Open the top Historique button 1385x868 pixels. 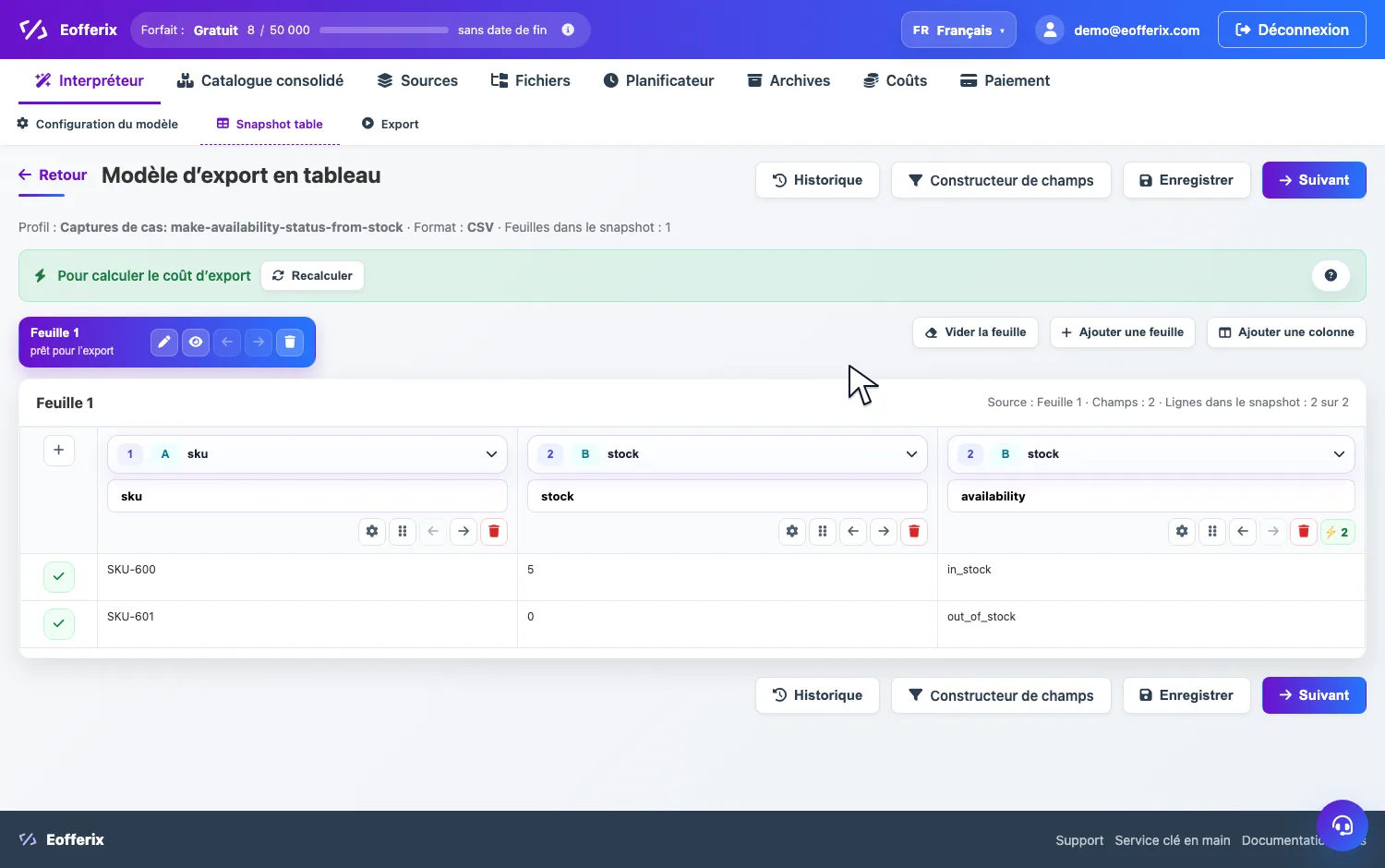[817, 180]
